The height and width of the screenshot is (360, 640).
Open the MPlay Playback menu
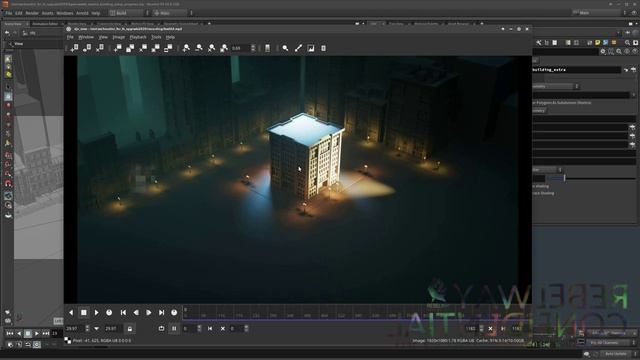(138, 37)
